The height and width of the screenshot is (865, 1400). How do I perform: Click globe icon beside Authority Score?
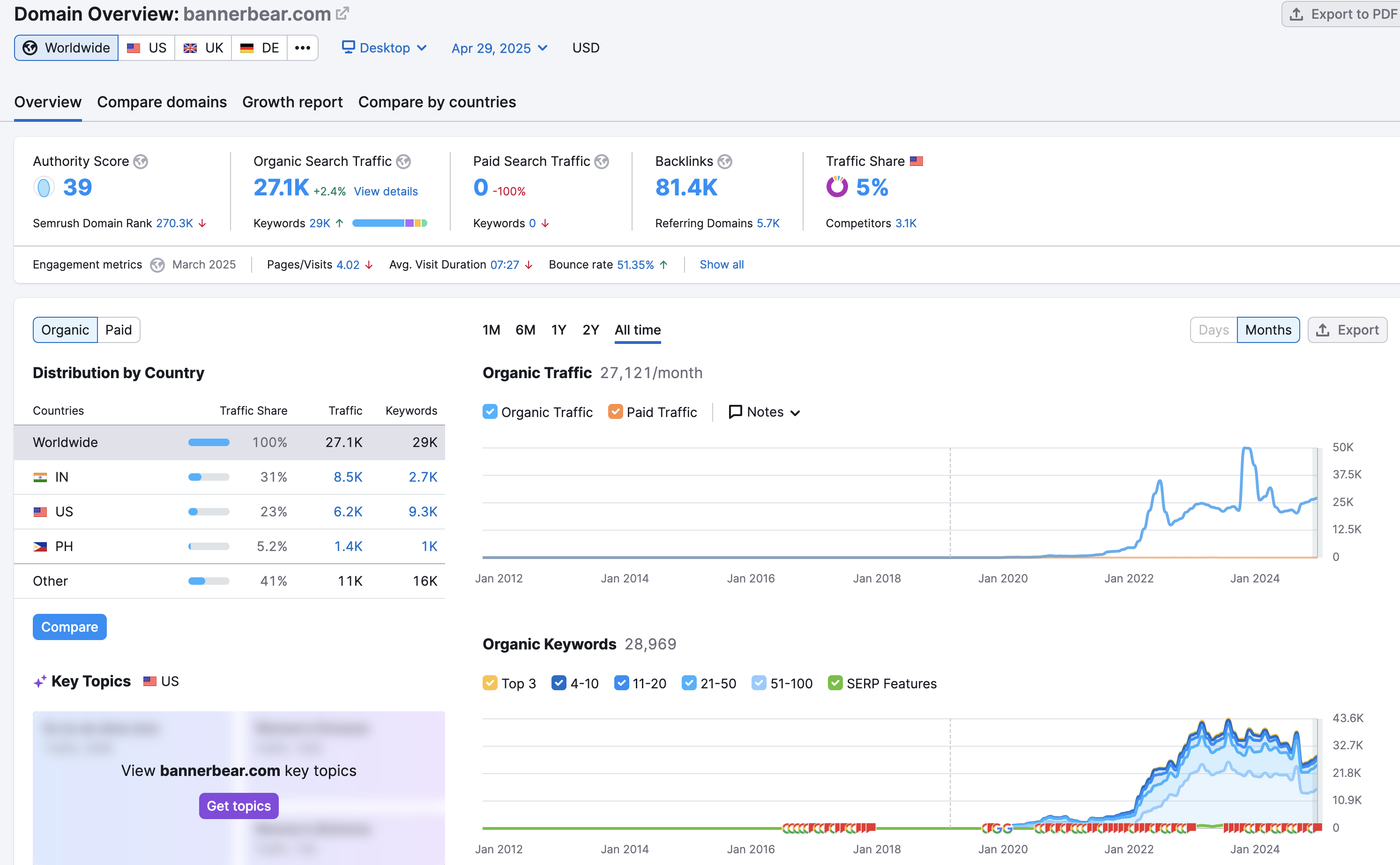(x=141, y=162)
